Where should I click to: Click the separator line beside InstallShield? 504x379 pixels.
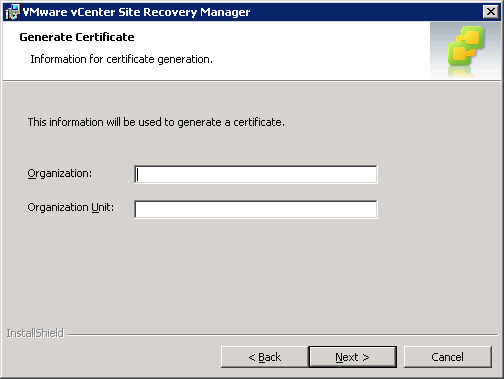point(282,334)
